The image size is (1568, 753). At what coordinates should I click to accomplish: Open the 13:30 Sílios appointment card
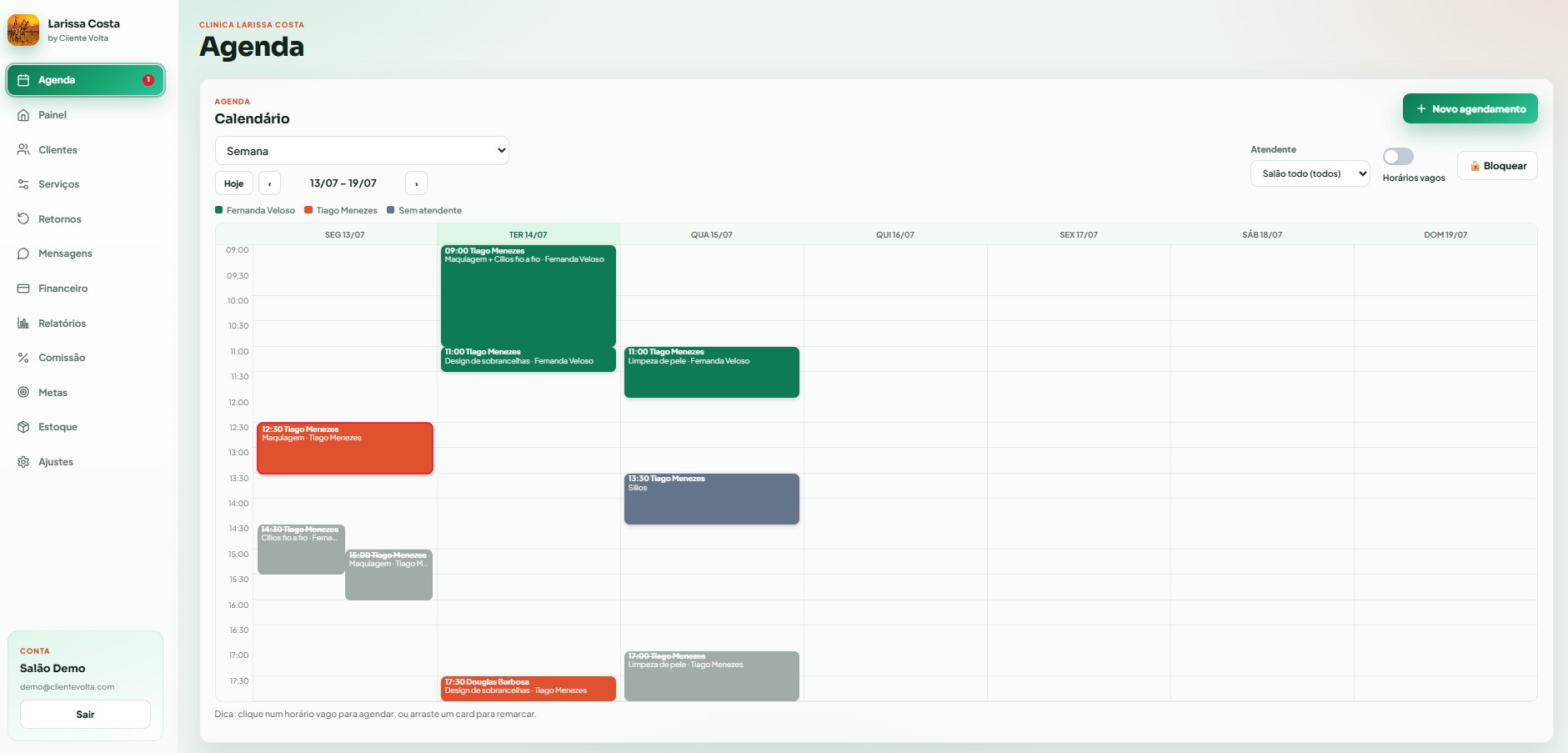click(x=712, y=499)
